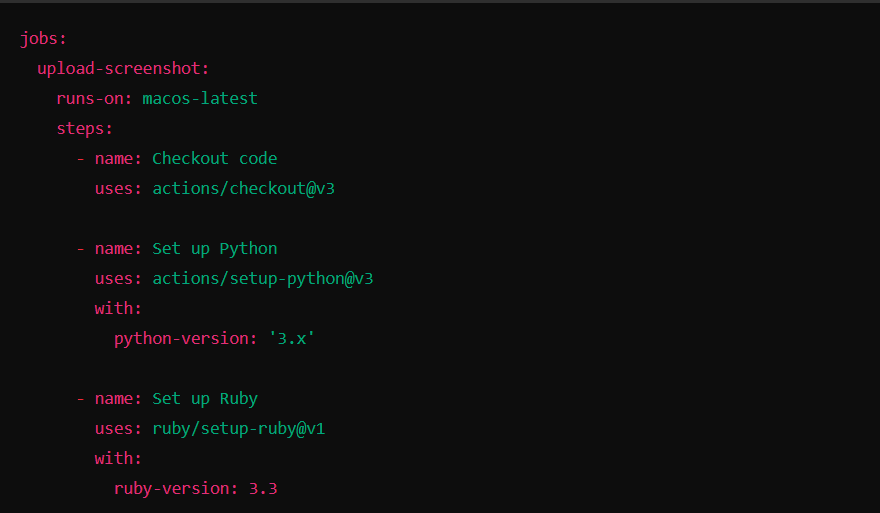Image resolution: width=880 pixels, height=513 pixels.
Task: Click "name:" key of the Checkout code step
Action: coord(119,158)
